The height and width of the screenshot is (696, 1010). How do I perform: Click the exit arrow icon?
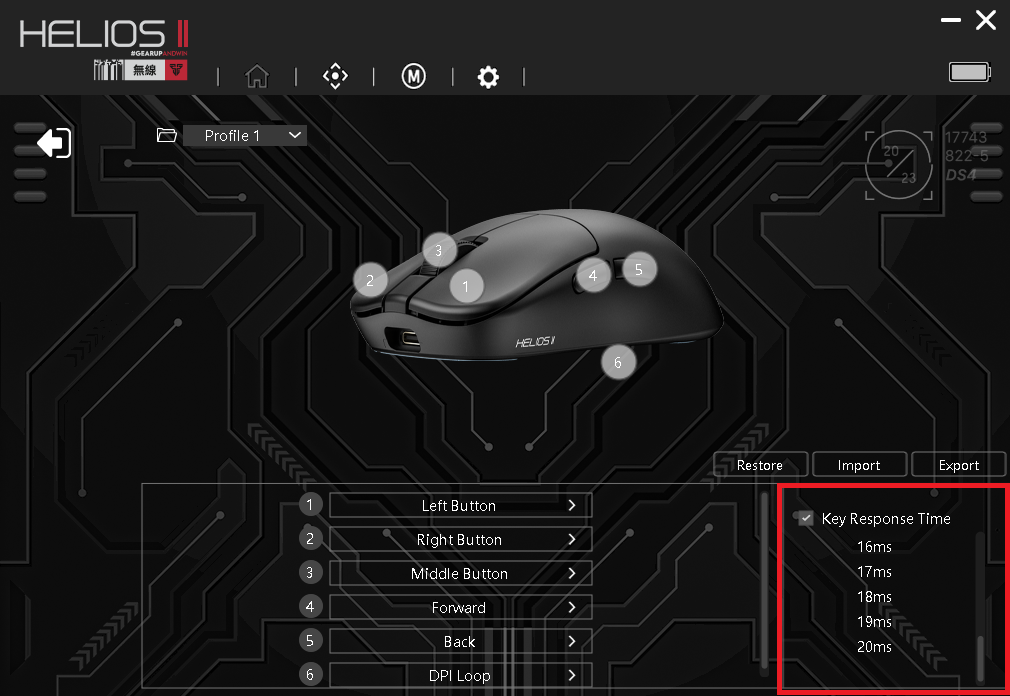(54, 142)
